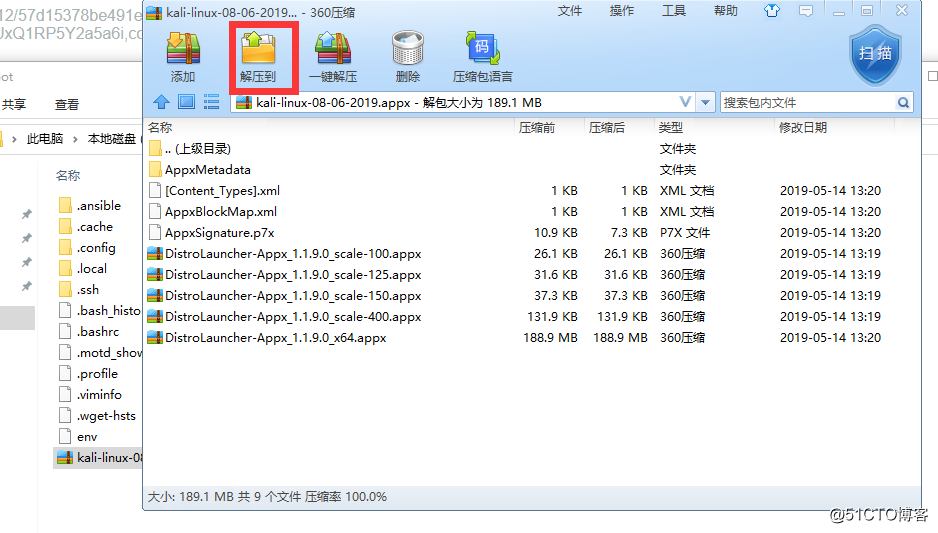Image resolution: width=938 pixels, height=533 pixels.
Task: Click the x64.appx archive file icon
Action: click(155, 337)
